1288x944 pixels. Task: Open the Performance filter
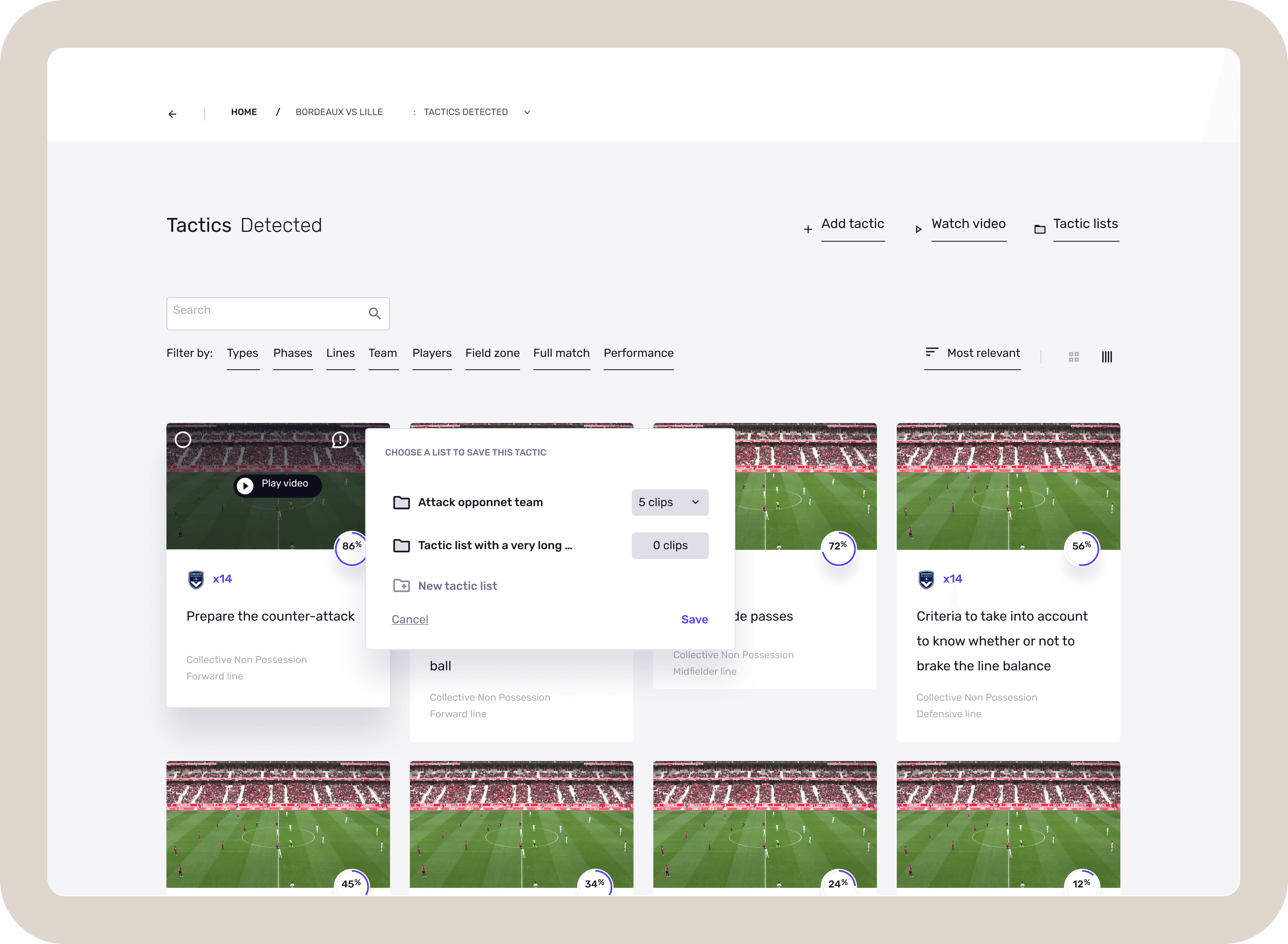pos(639,353)
